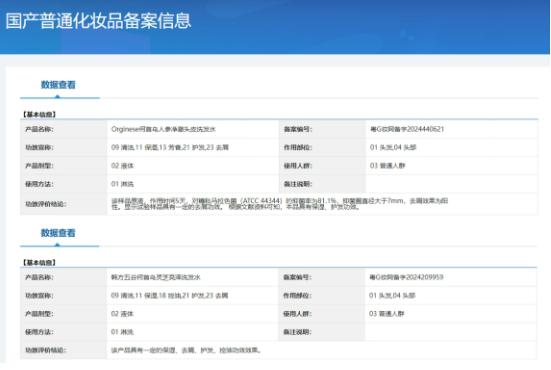
Task: Click the 01 淋洗 value in the 韩方五谷 record
Action: point(122,332)
